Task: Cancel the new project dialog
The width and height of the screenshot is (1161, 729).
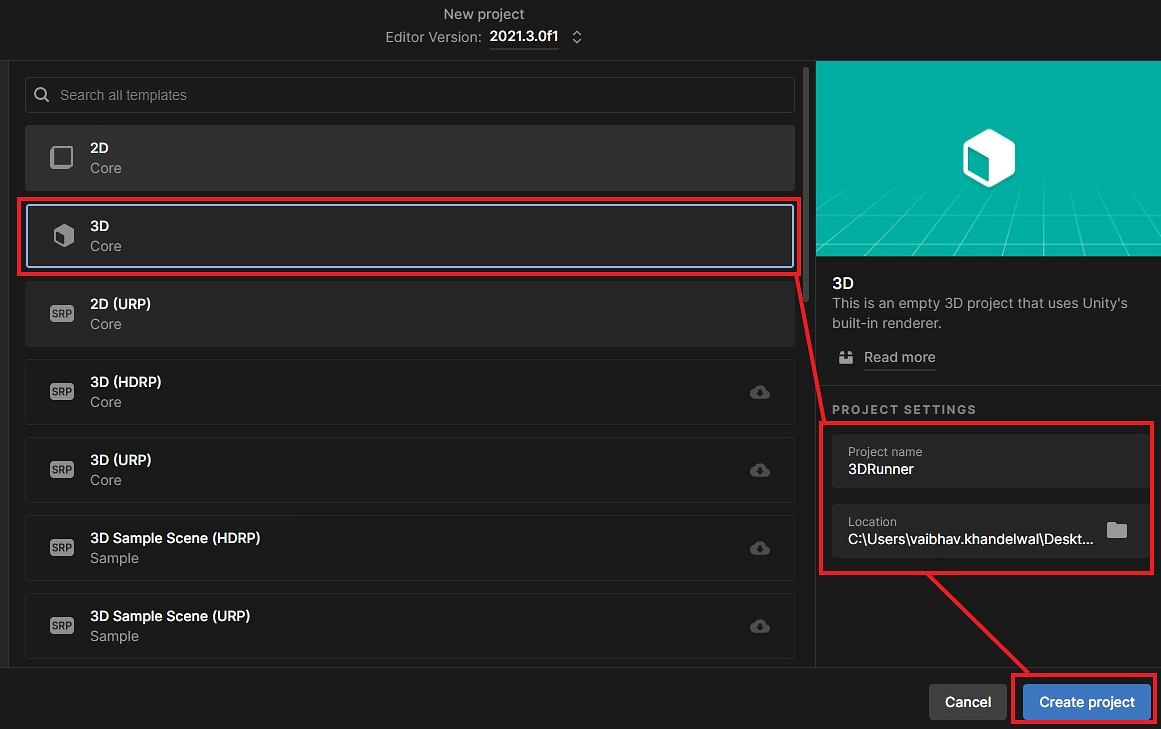Action: 968,702
